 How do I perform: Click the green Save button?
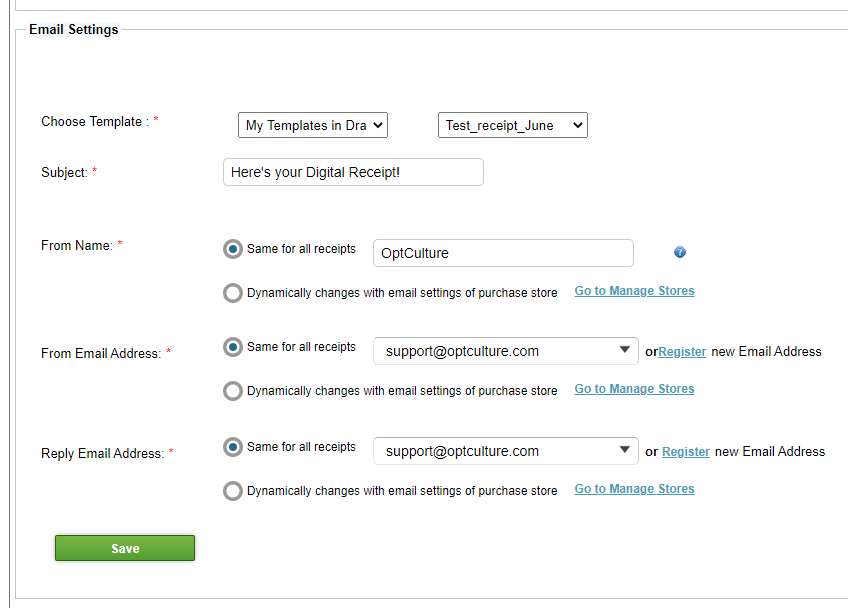[125, 548]
